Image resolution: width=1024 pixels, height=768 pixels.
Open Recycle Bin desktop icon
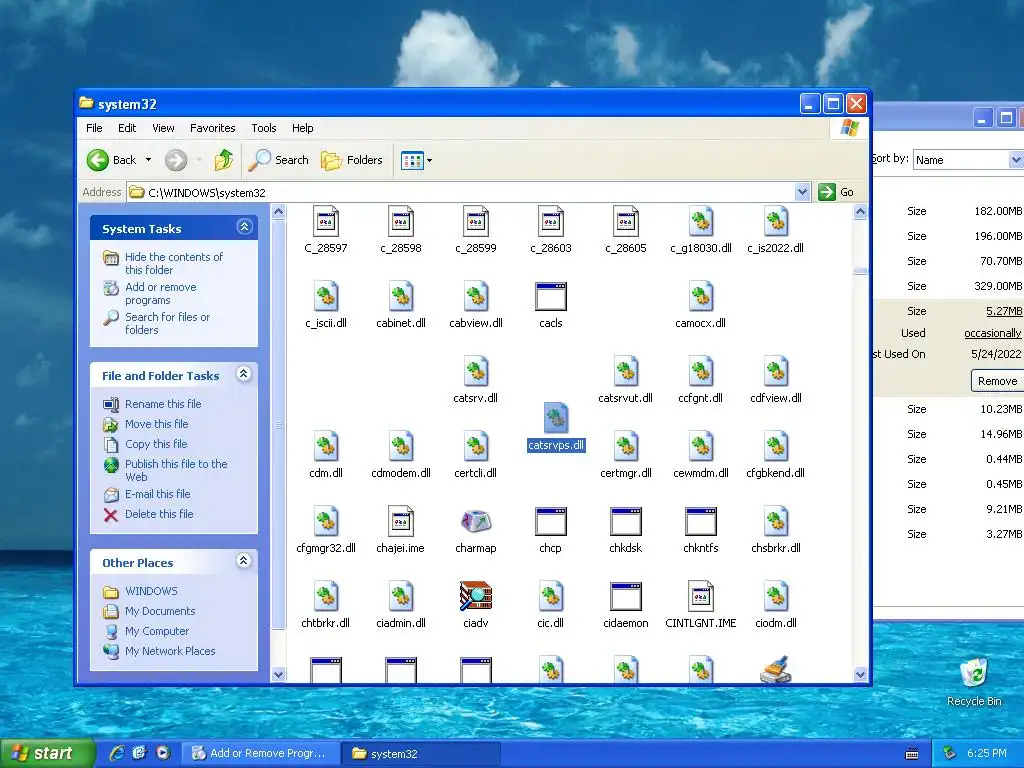[x=974, y=681]
